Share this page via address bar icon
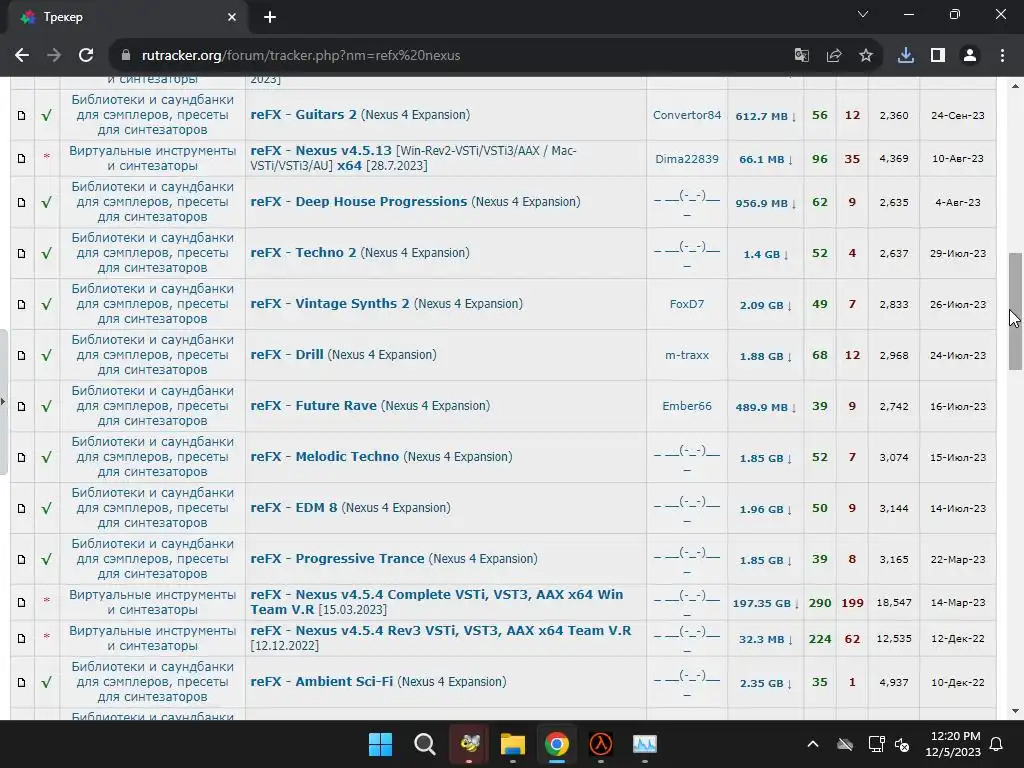The height and width of the screenshot is (768, 1024). pos(834,56)
